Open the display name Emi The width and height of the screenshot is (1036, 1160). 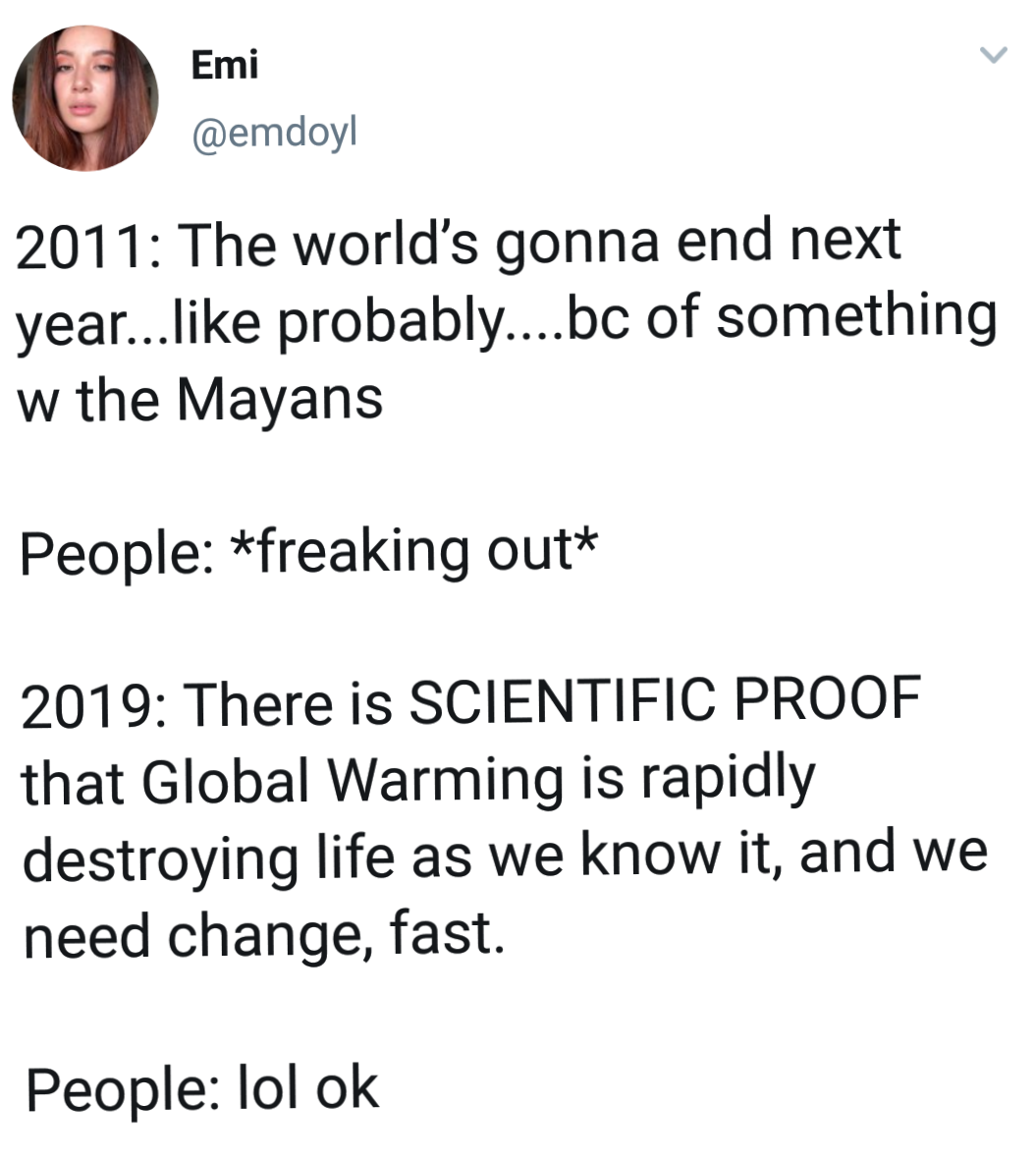click(224, 65)
